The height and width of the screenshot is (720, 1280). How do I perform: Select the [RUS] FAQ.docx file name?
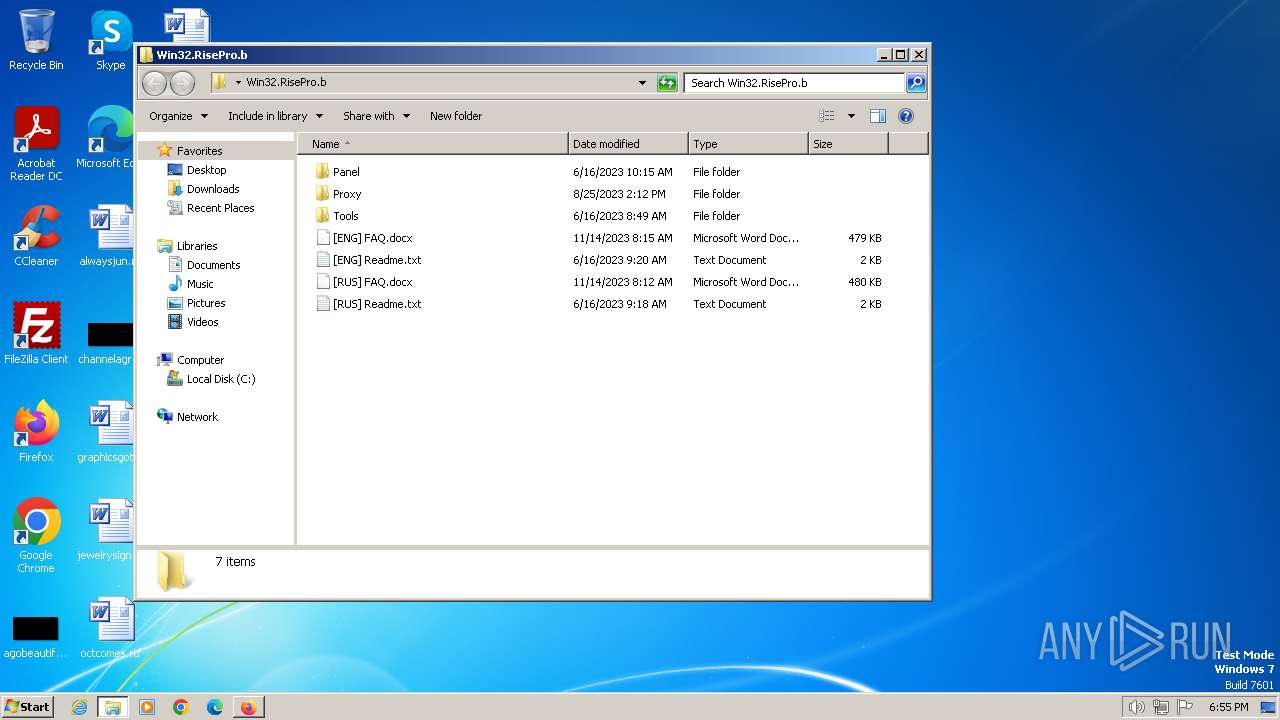(372, 282)
